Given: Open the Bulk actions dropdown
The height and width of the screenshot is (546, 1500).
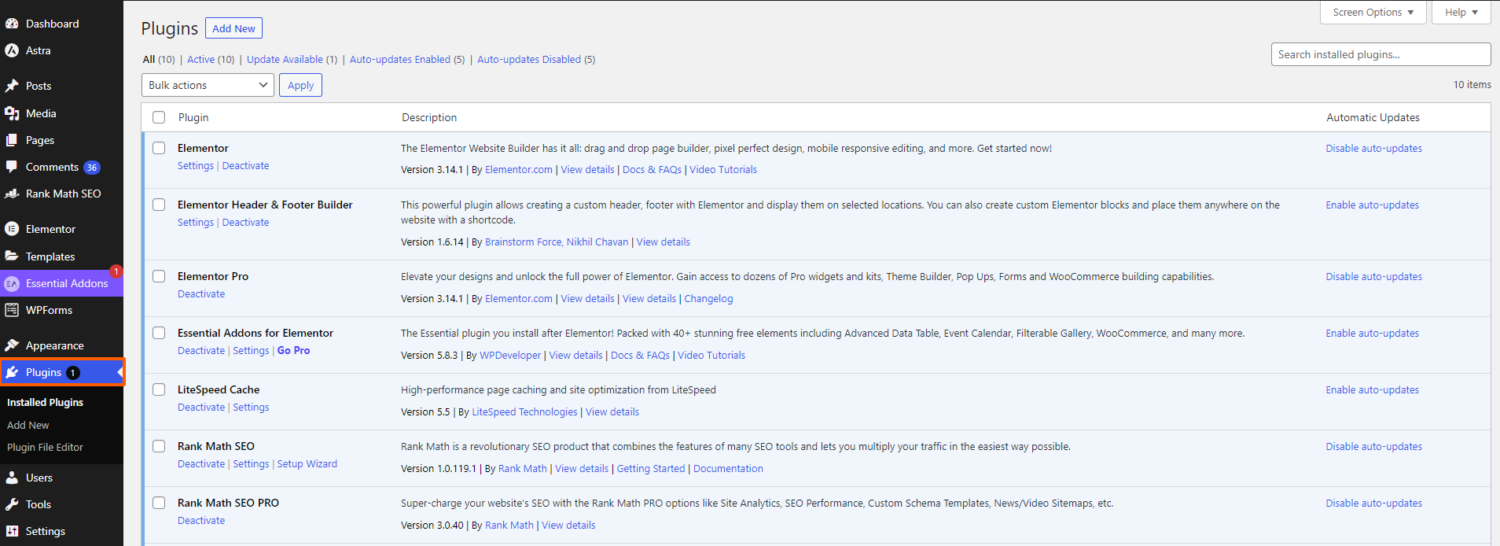Looking at the screenshot, I should [208, 85].
